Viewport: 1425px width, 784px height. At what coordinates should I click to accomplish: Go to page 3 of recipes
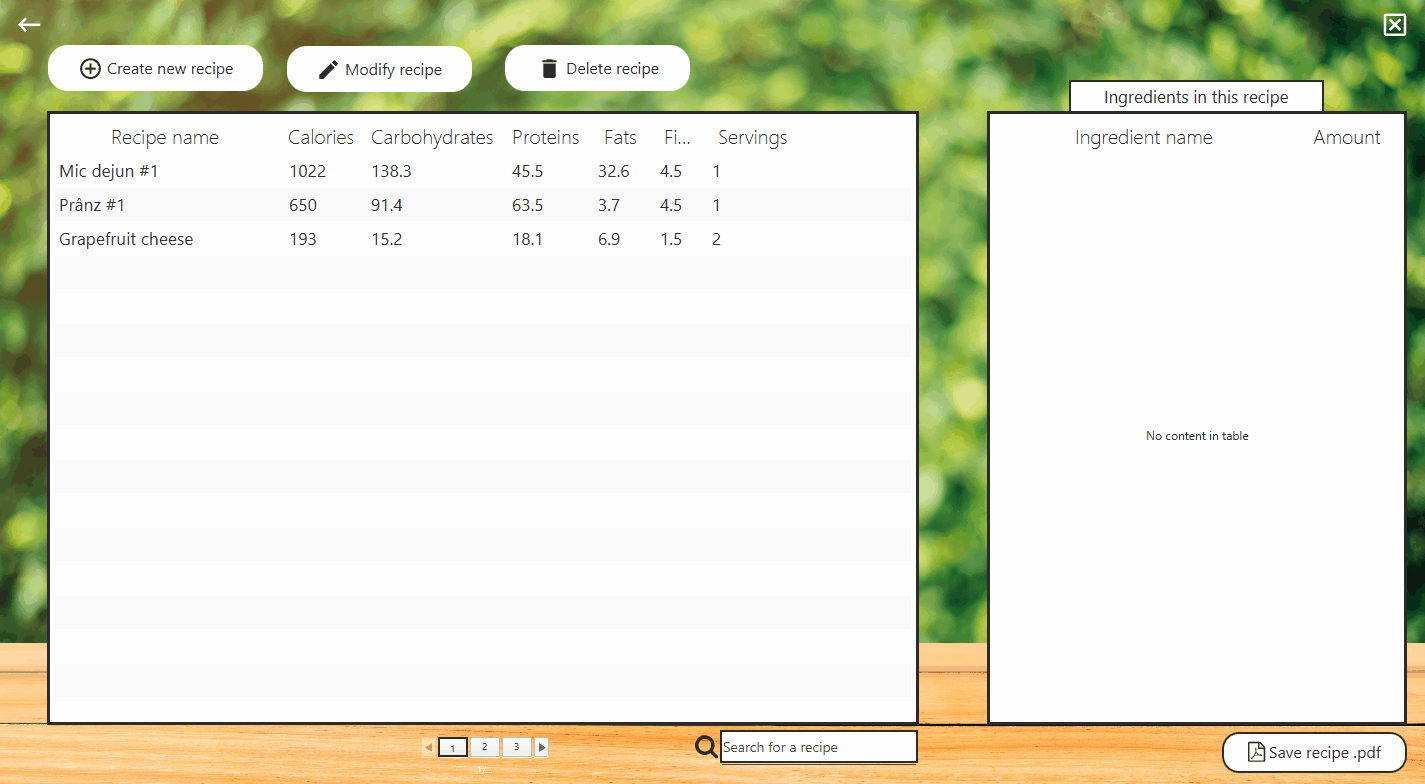516,747
